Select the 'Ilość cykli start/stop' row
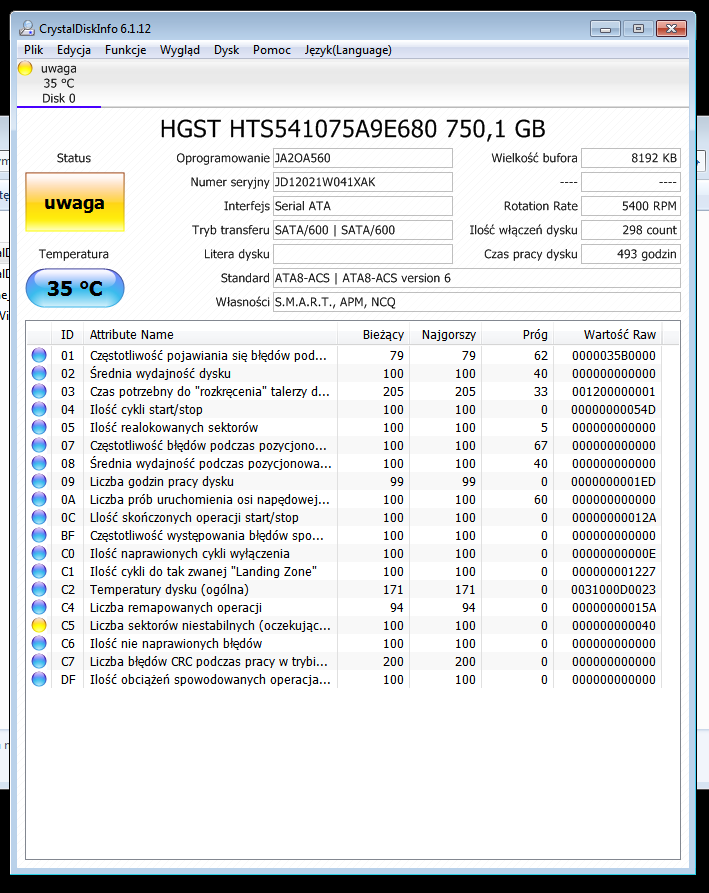The width and height of the screenshot is (709, 893). click(344, 409)
